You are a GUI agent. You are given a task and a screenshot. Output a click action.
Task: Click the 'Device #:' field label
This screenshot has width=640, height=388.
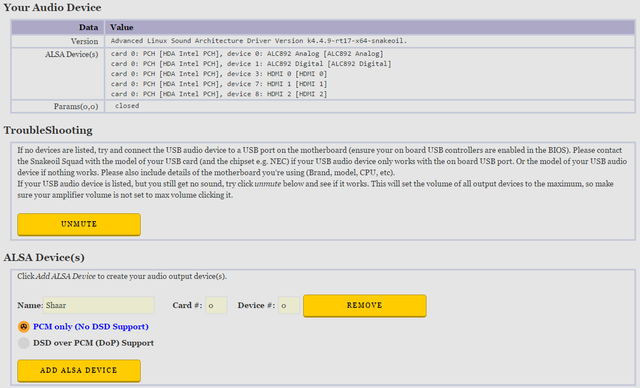point(256,305)
